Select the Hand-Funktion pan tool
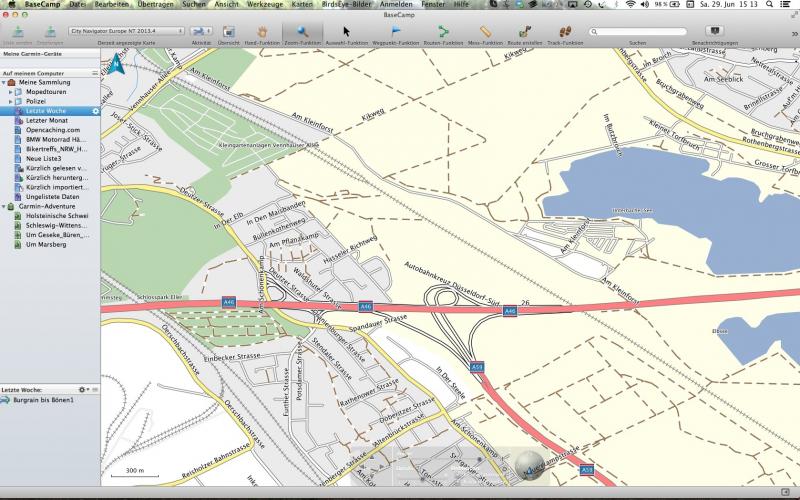This screenshot has height=500, width=800. click(262, 32)
